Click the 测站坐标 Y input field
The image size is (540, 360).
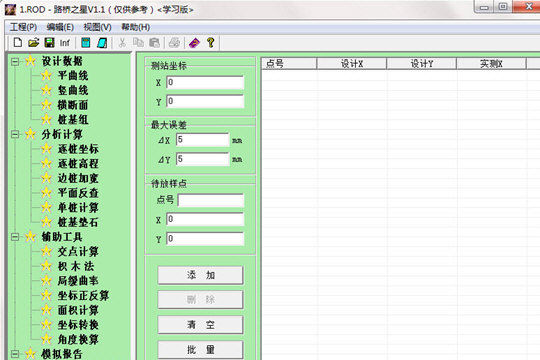(x=205, y=102)
